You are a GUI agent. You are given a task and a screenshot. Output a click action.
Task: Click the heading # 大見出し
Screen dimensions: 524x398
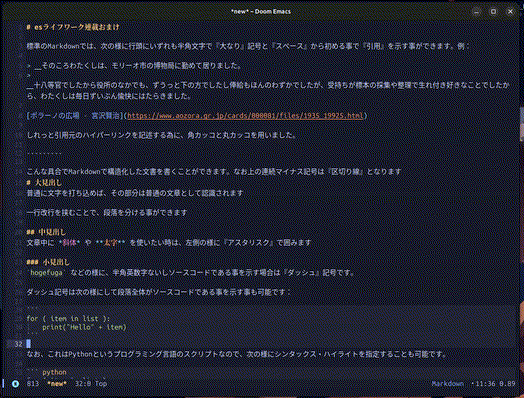44,182
